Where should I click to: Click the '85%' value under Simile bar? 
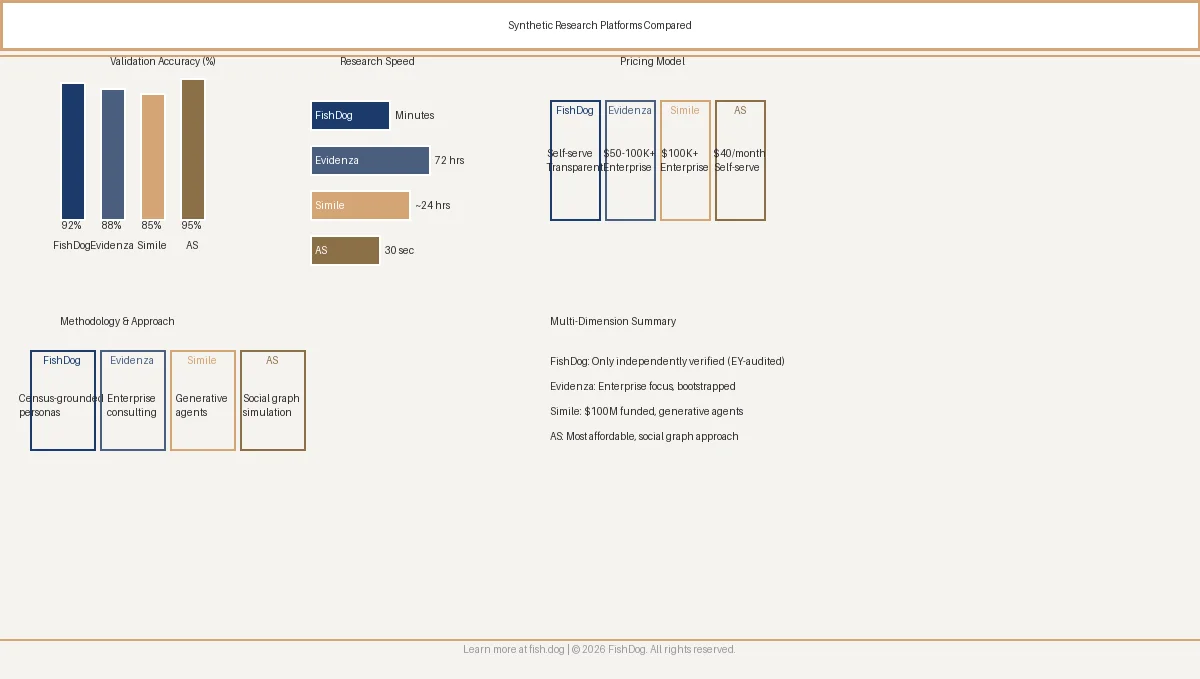click(151, 226)
